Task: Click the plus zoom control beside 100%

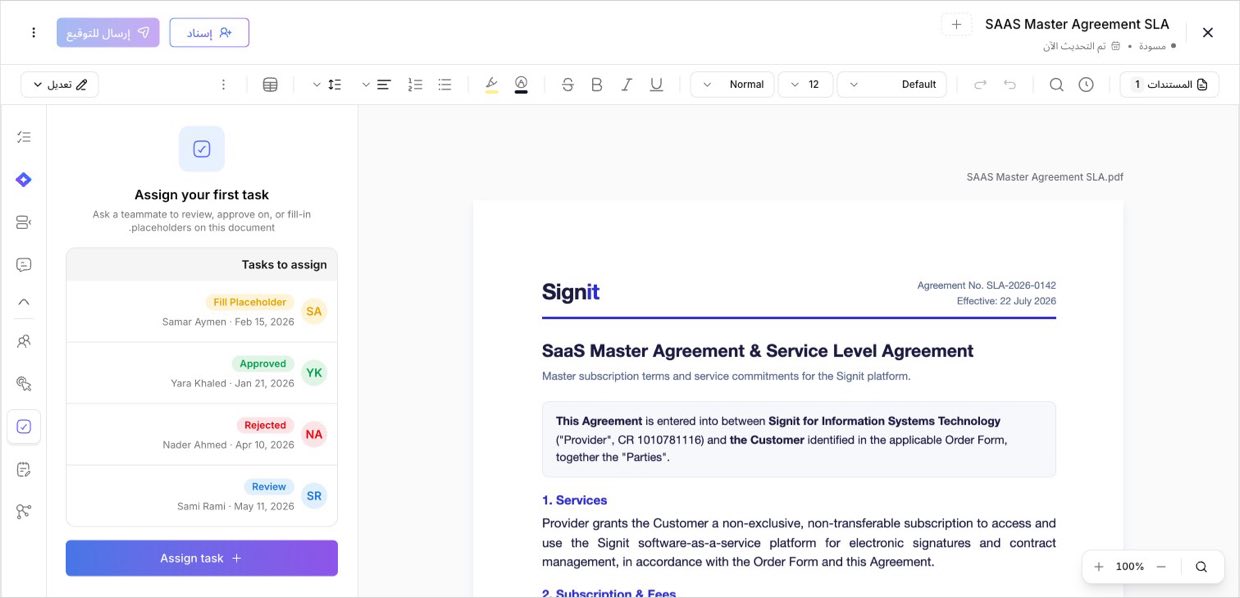Action: coord(1099,567)
